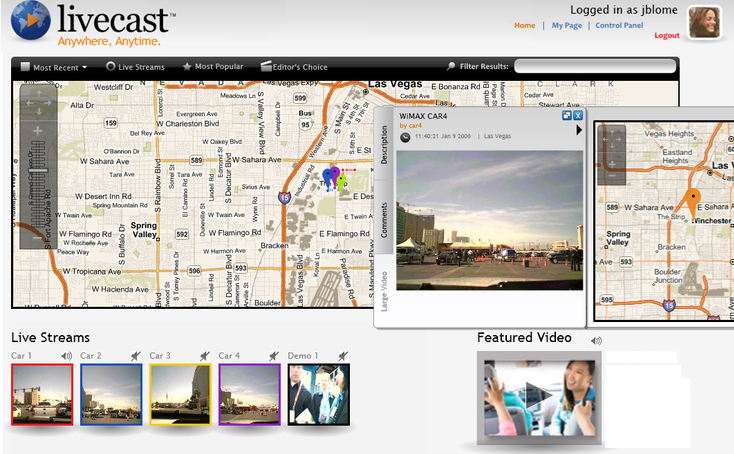The height and width of the screenshot is (454, 734).
Task: Click the orange pin on the mini map
Action: 693,202
